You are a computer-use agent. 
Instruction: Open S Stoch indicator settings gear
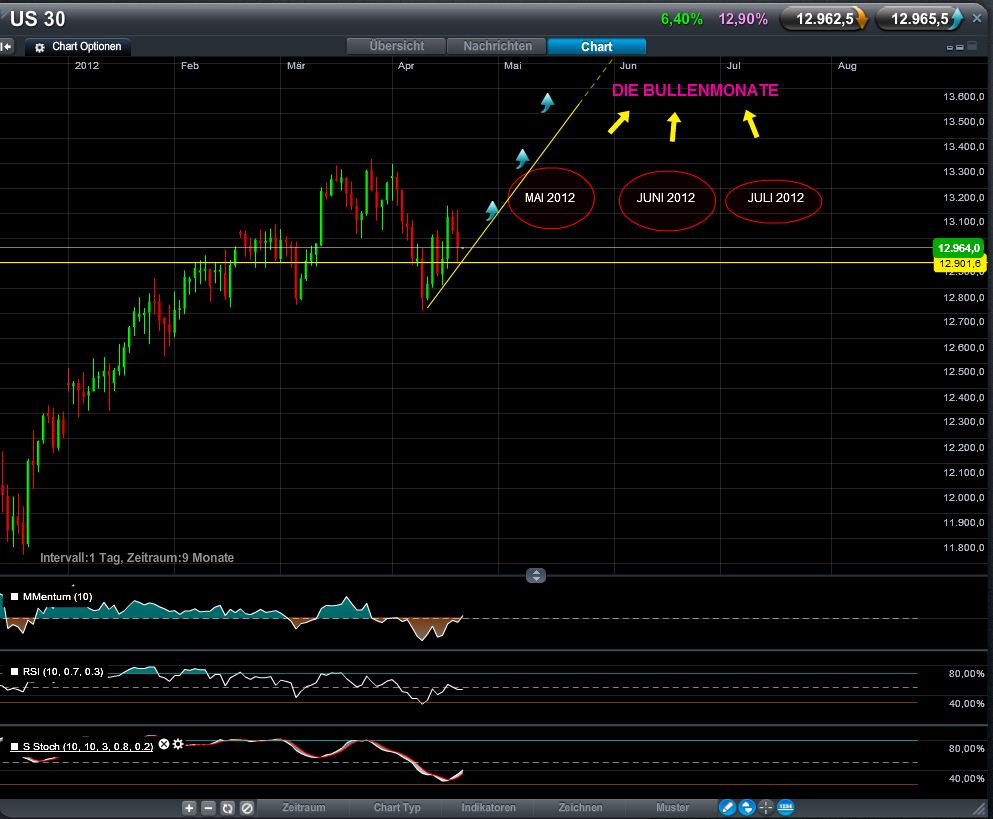click(178, 744)
